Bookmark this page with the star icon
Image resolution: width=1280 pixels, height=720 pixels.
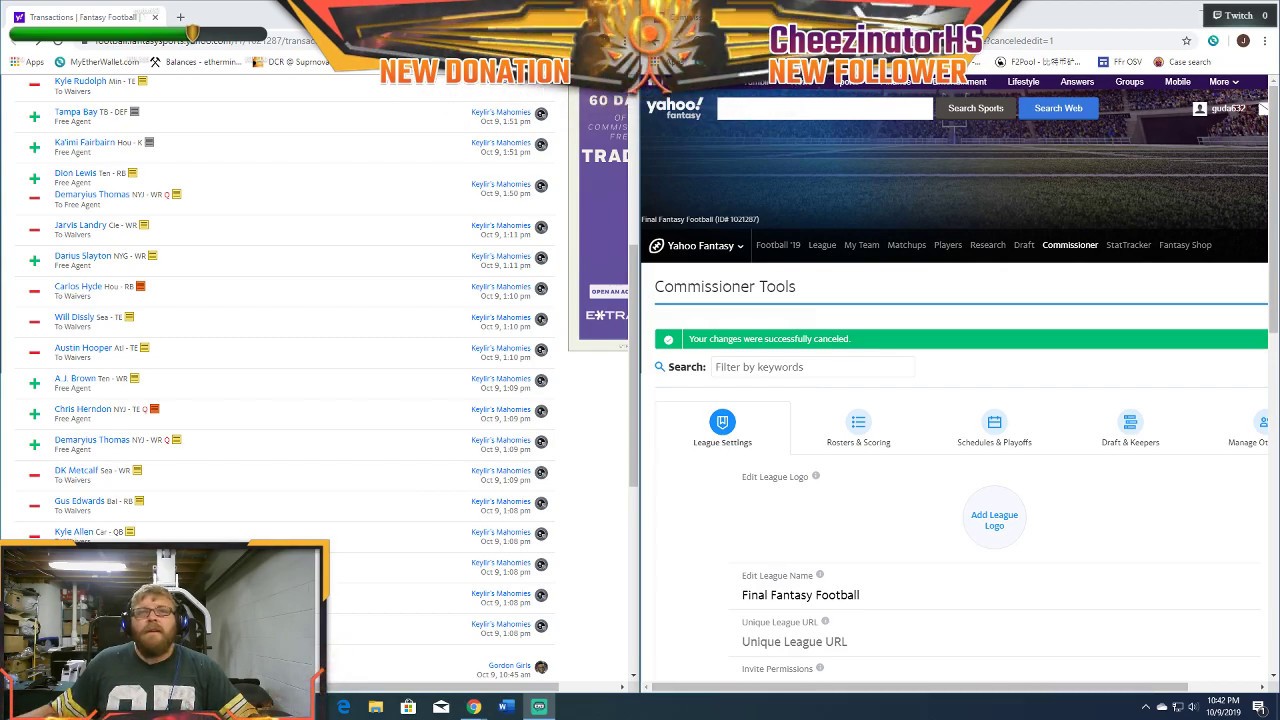point(1186,41)
